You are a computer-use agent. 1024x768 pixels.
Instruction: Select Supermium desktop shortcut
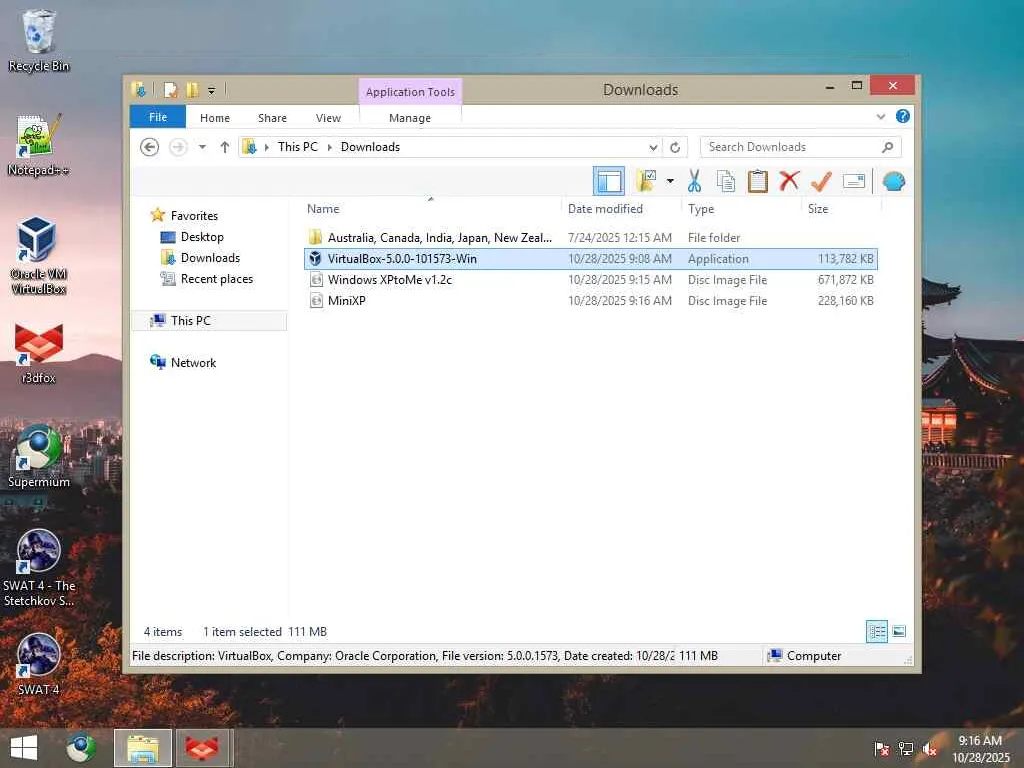tap(39, 456)
